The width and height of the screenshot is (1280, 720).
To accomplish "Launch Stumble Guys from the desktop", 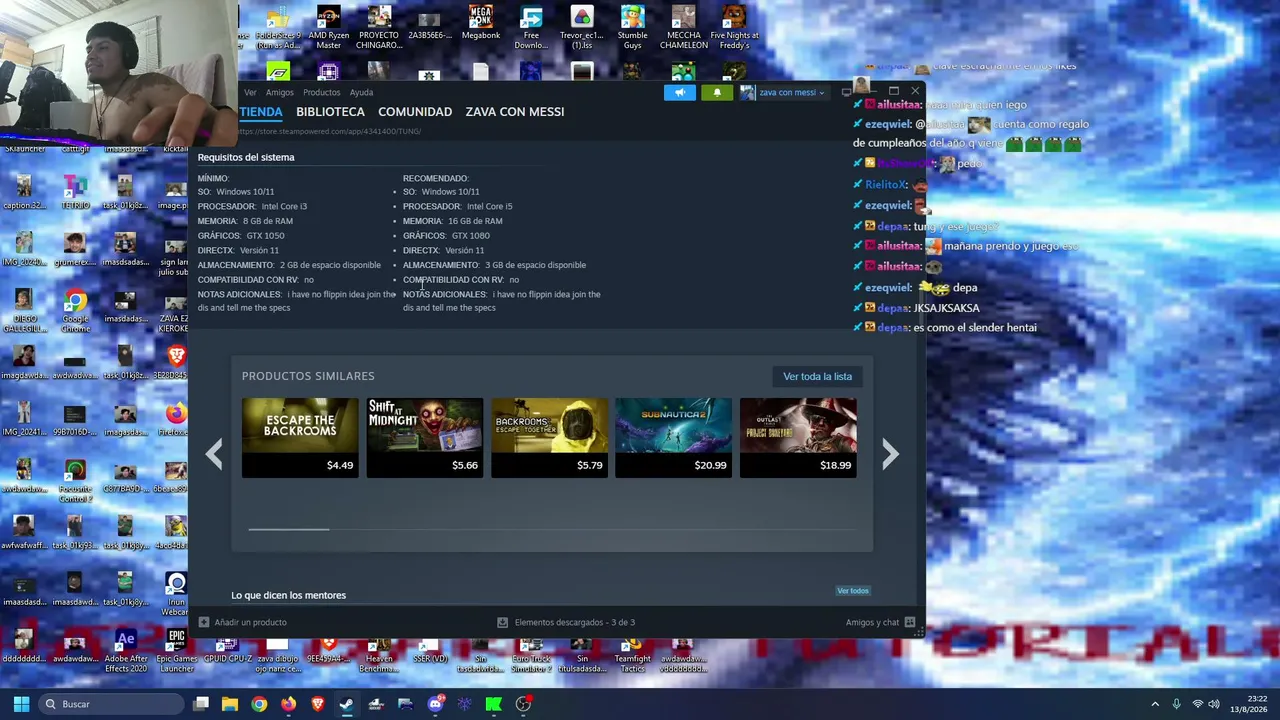I will click(x=632, y=28).
